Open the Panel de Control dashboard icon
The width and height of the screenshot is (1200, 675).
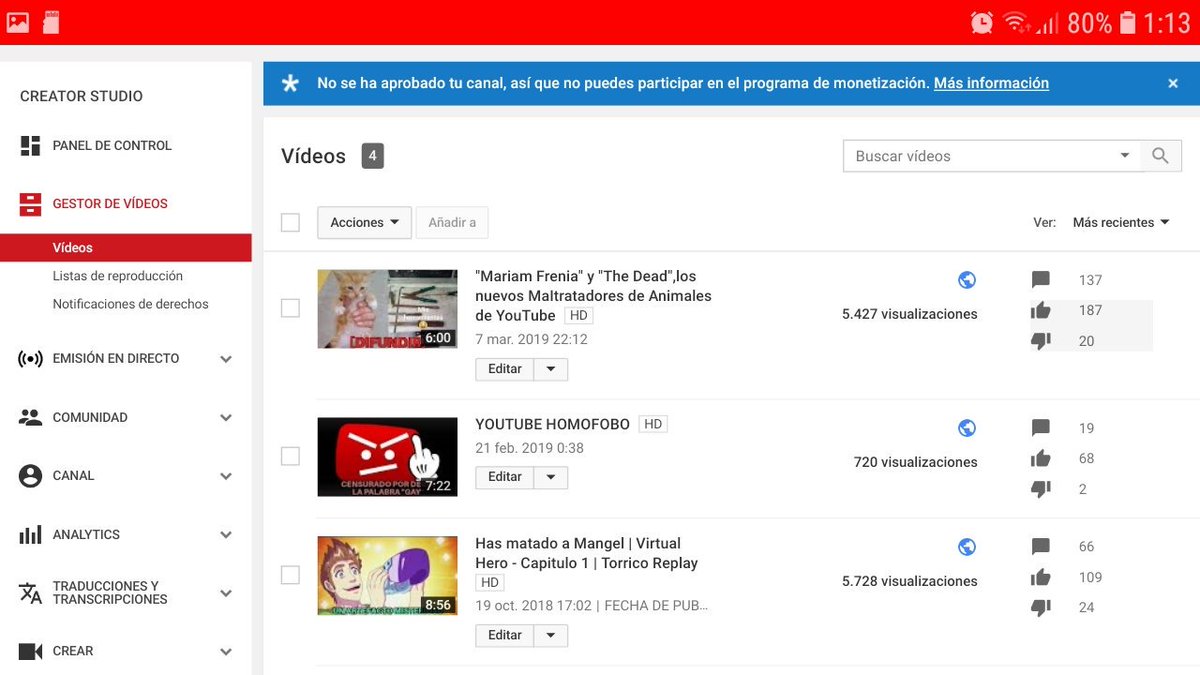coord(30,146)
